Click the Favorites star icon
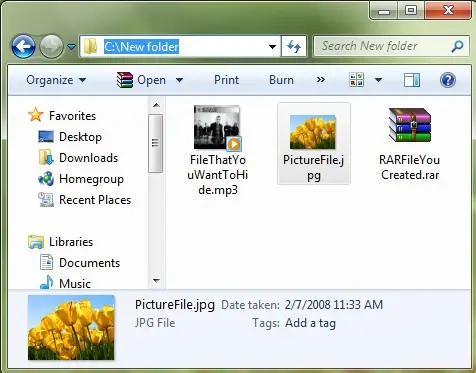 [36, 115]
